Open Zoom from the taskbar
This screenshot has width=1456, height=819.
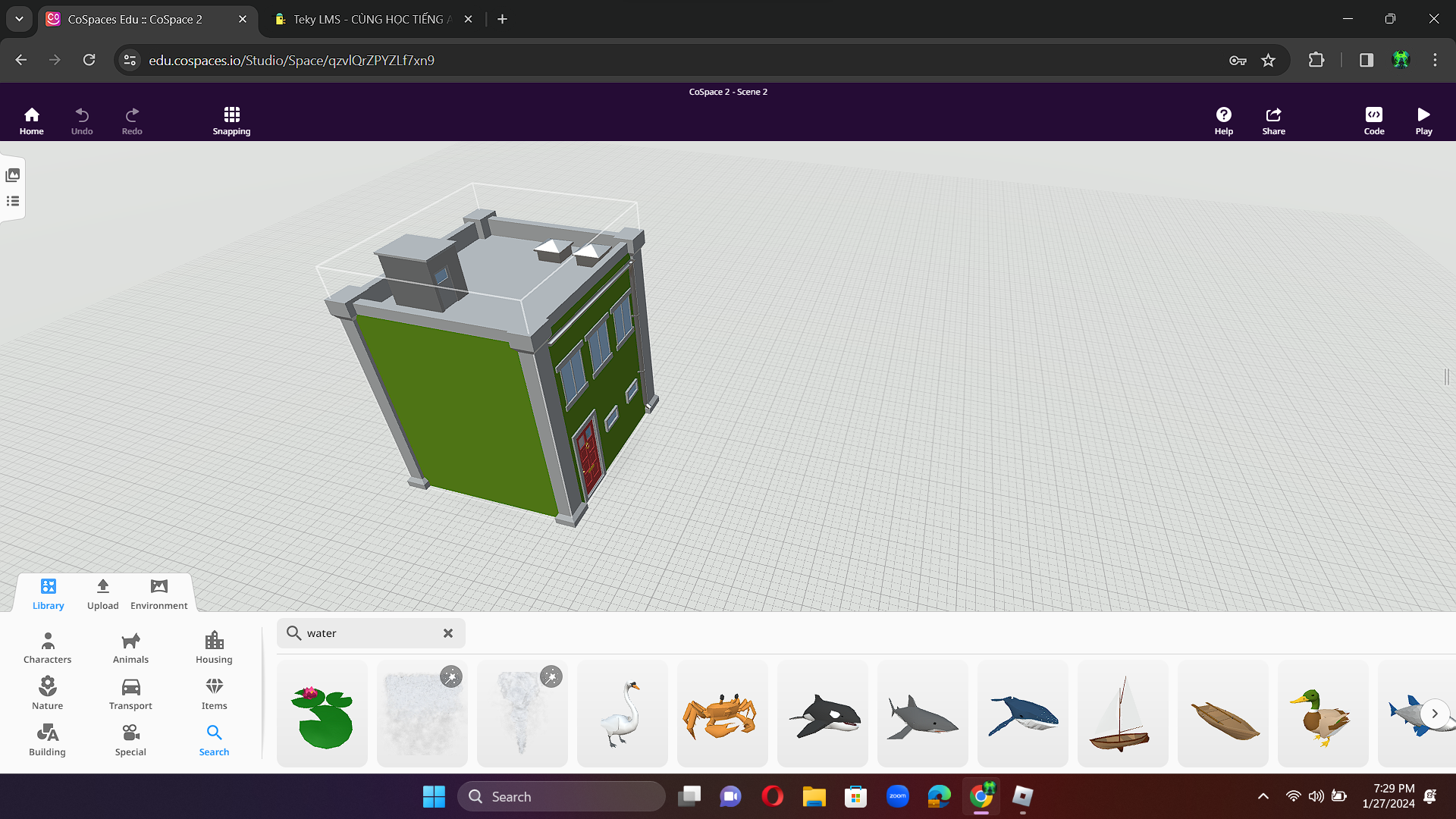point(897,796)
